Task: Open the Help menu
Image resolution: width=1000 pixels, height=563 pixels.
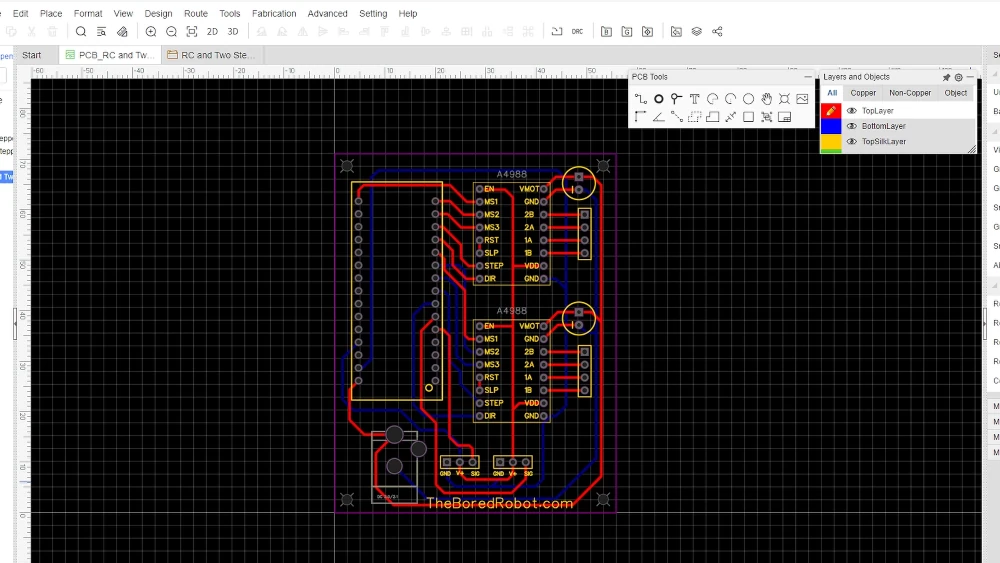Action: click(x=408, y=13)
